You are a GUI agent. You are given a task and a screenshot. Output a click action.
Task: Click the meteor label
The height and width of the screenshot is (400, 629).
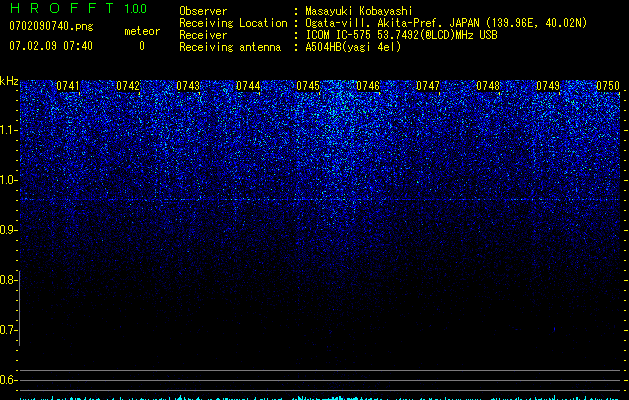pos(142,31)
